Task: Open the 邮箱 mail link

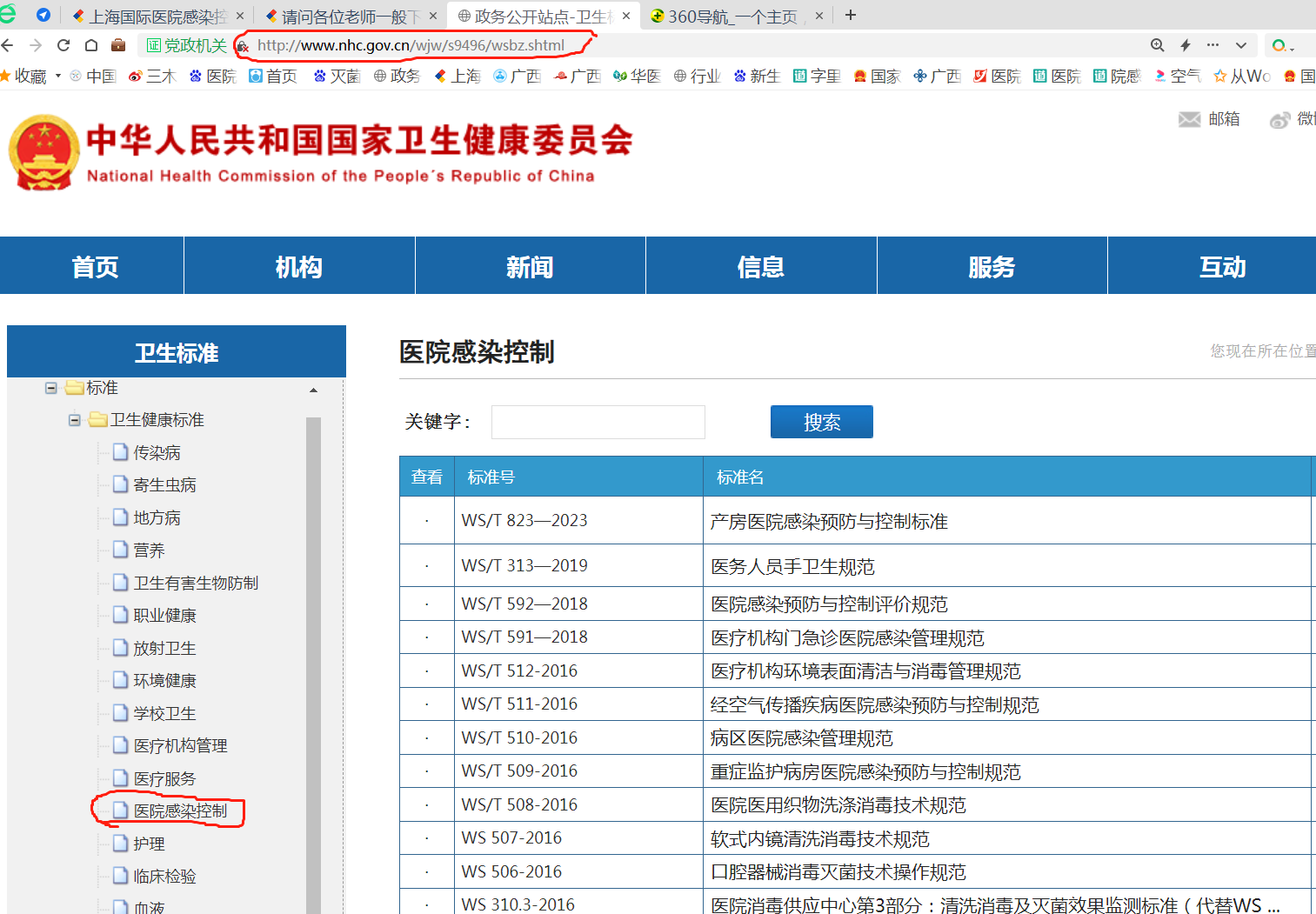Action: tap(1209, 119)
